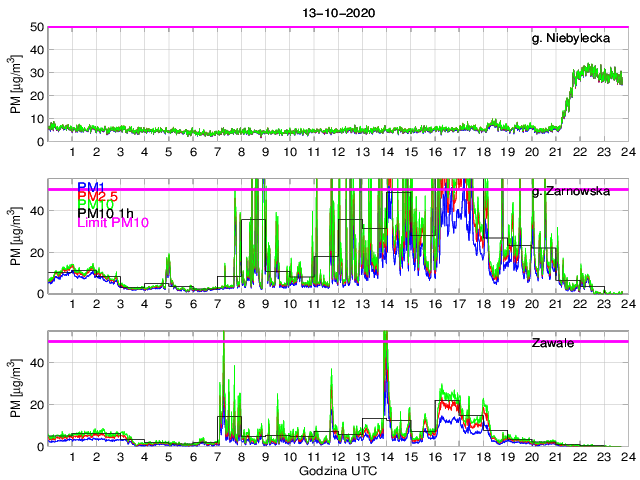The height and width of the screenshot is (480, 640).
Task: Click the 50 tick on top plot y-axis
Action: point(35,27)
